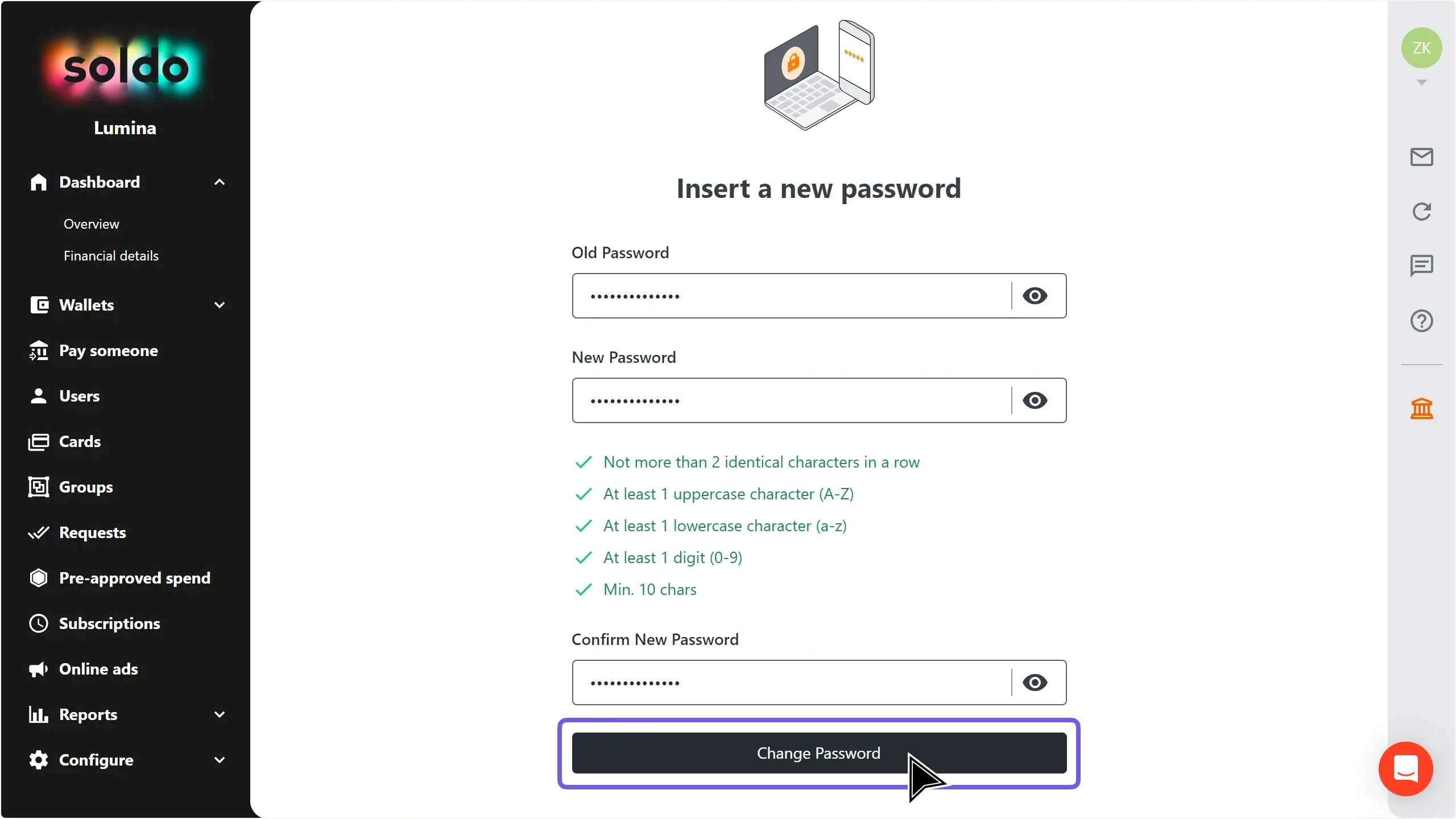This screenshot has height=819, width=1456.
Task: Open the red support chat widget
Action: [1405, 768]
